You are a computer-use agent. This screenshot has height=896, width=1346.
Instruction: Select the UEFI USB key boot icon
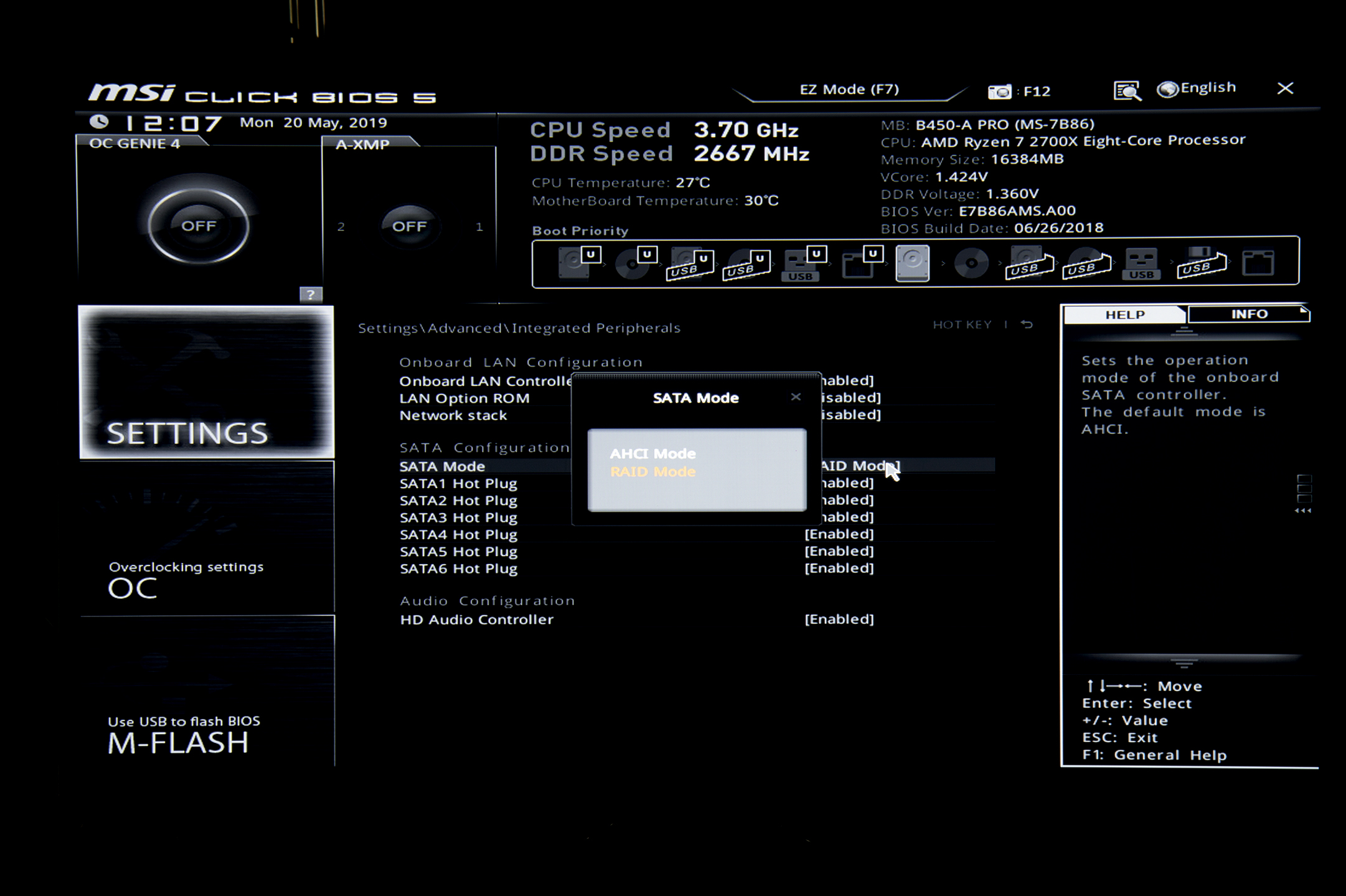click(x=804, y=264)
